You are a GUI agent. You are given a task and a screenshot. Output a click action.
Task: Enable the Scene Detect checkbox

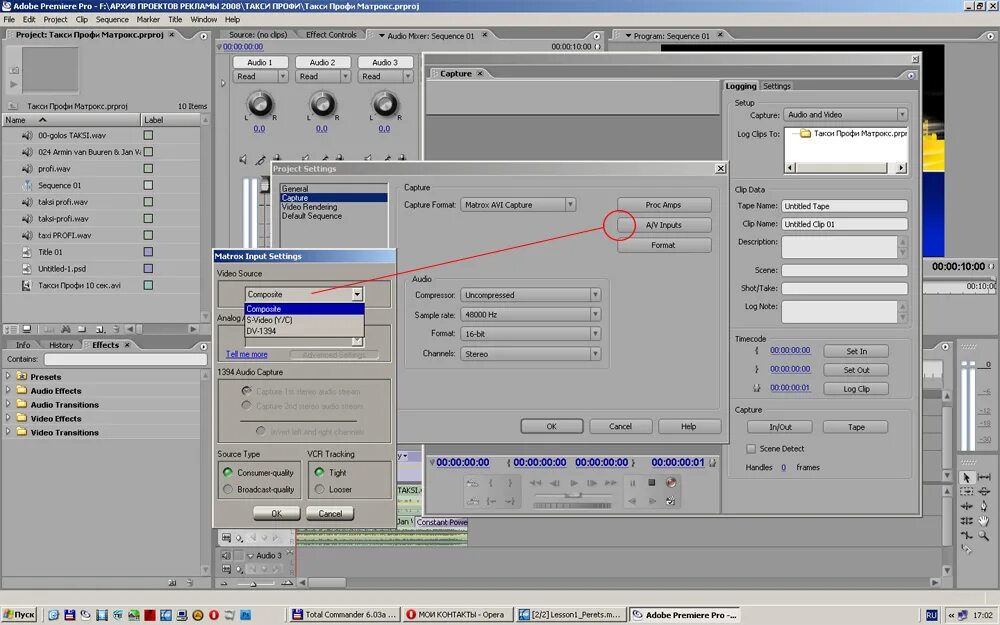point(751,449)
